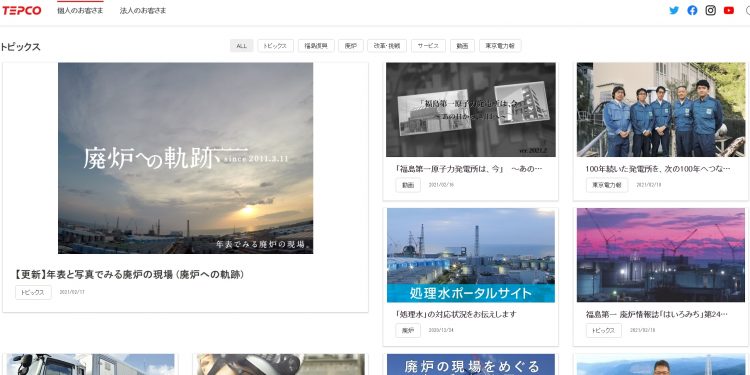The image size is (750, 375).
Task: Filter by 福島復興 category
Action: coord(316,46)
